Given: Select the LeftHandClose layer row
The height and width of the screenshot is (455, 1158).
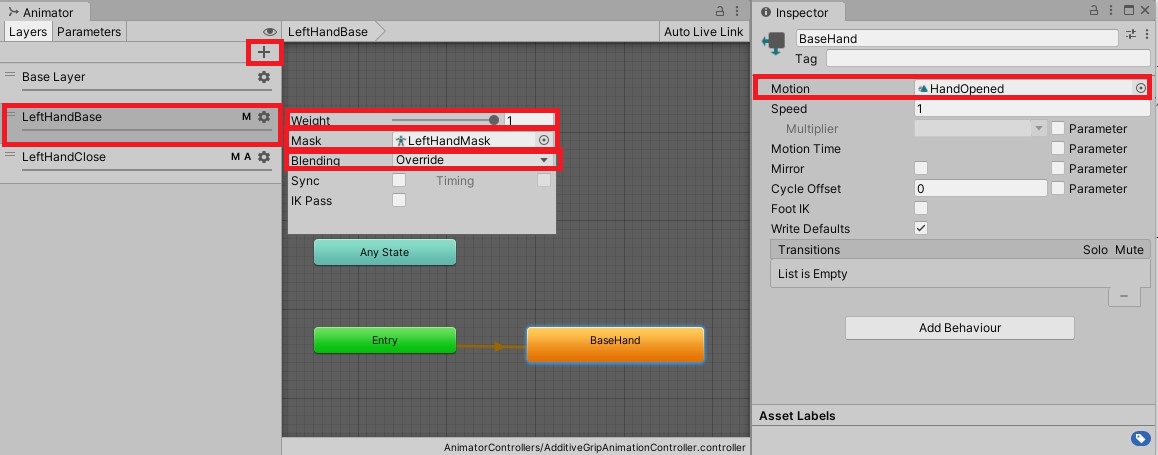Looking at the screenshot, I should [x=140, y=162].
